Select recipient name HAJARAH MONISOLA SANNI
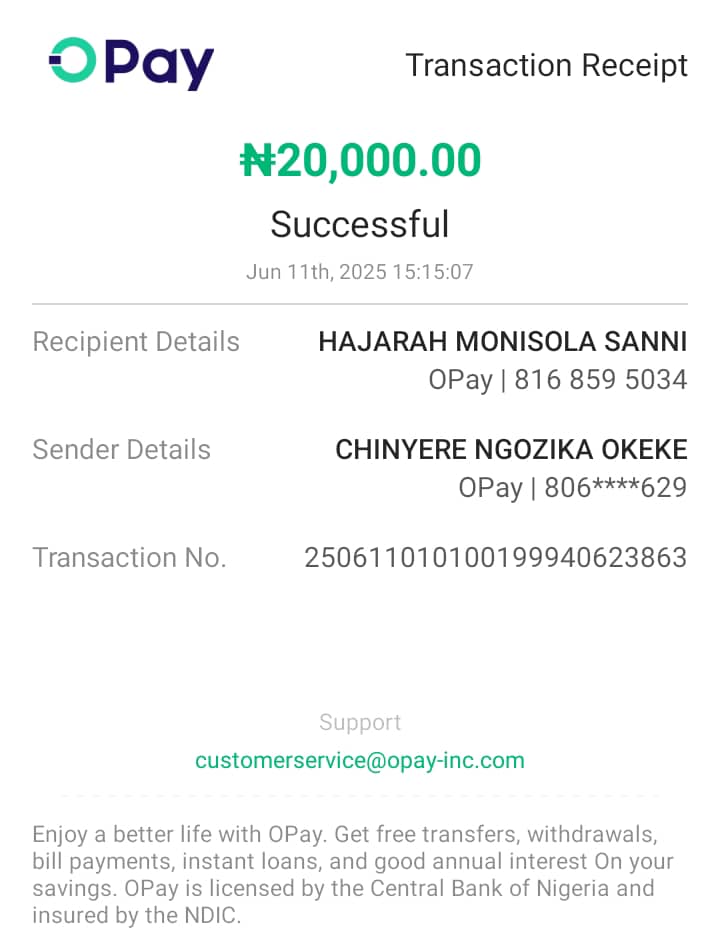Image resolution: width=720 pixels, height=930 pixels. pyautogui.click(x=503, y=342)
